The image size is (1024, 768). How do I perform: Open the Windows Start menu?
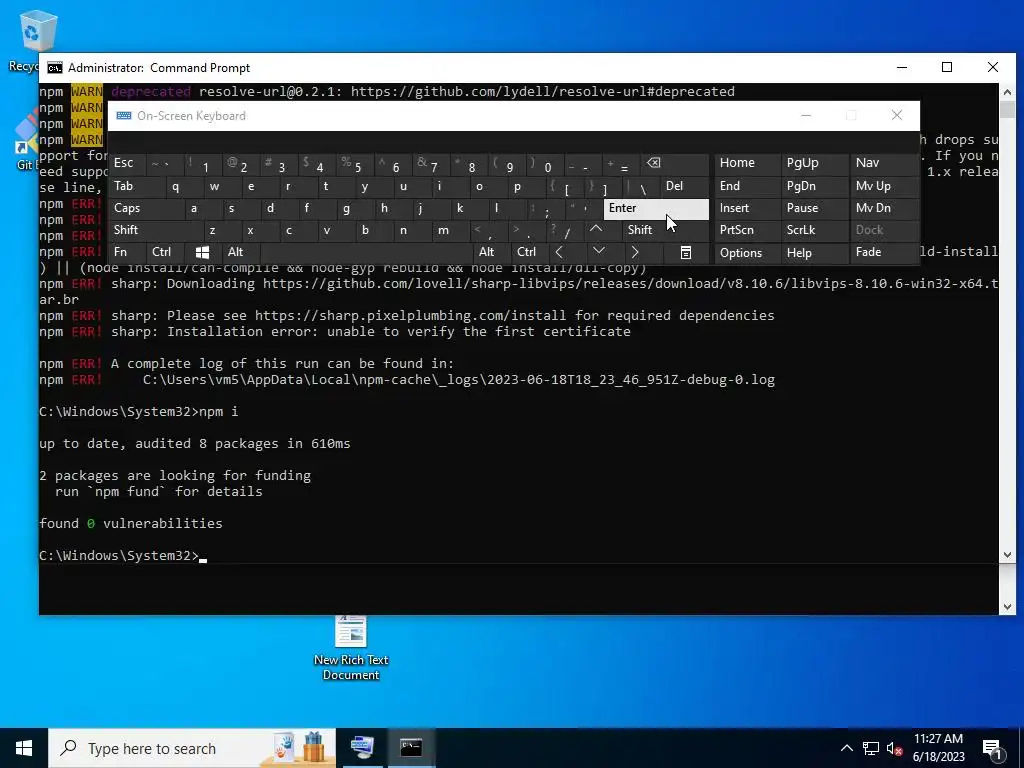(24, 748)
